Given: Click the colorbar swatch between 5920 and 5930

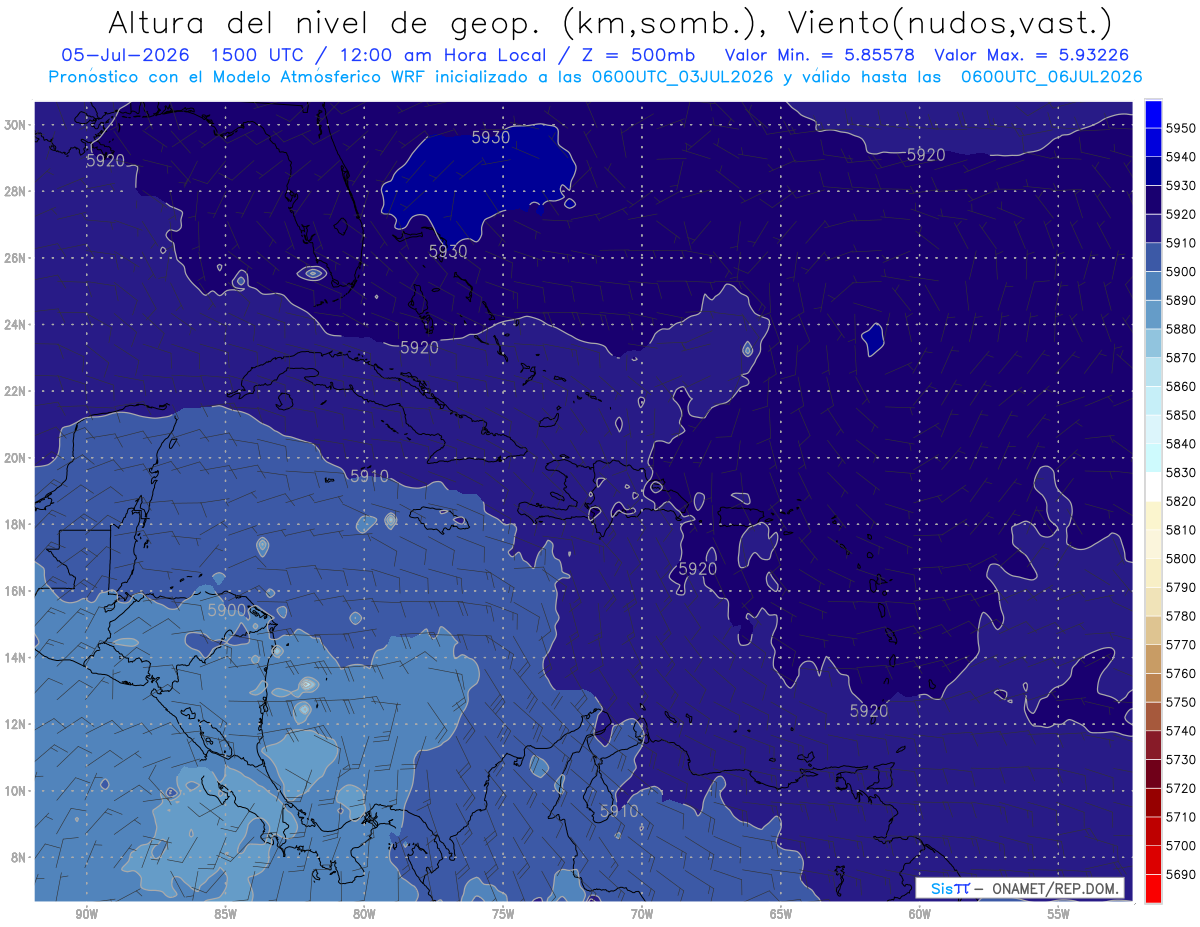Looking at the screenshot, I should [x=1153, y=200].
